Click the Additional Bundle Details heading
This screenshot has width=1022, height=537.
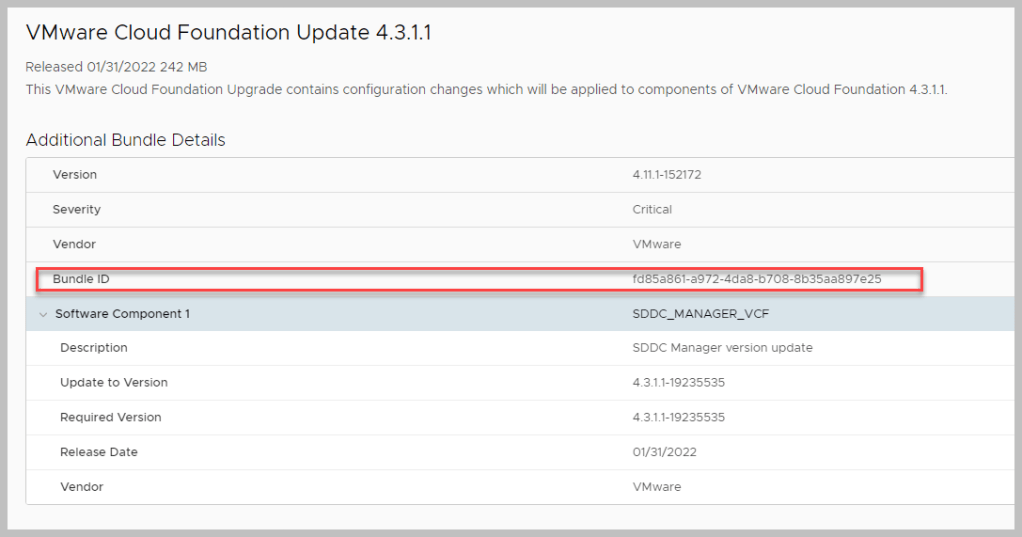pos(126,140)
